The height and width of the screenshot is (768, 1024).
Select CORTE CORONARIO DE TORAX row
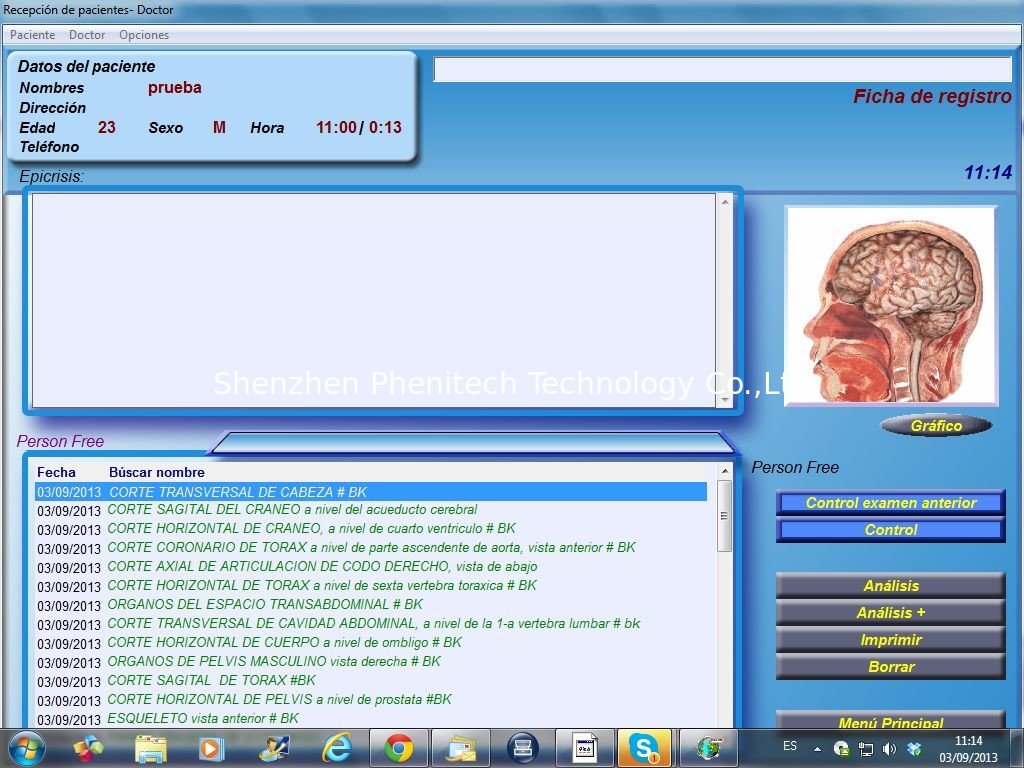[x=370, y=548]
